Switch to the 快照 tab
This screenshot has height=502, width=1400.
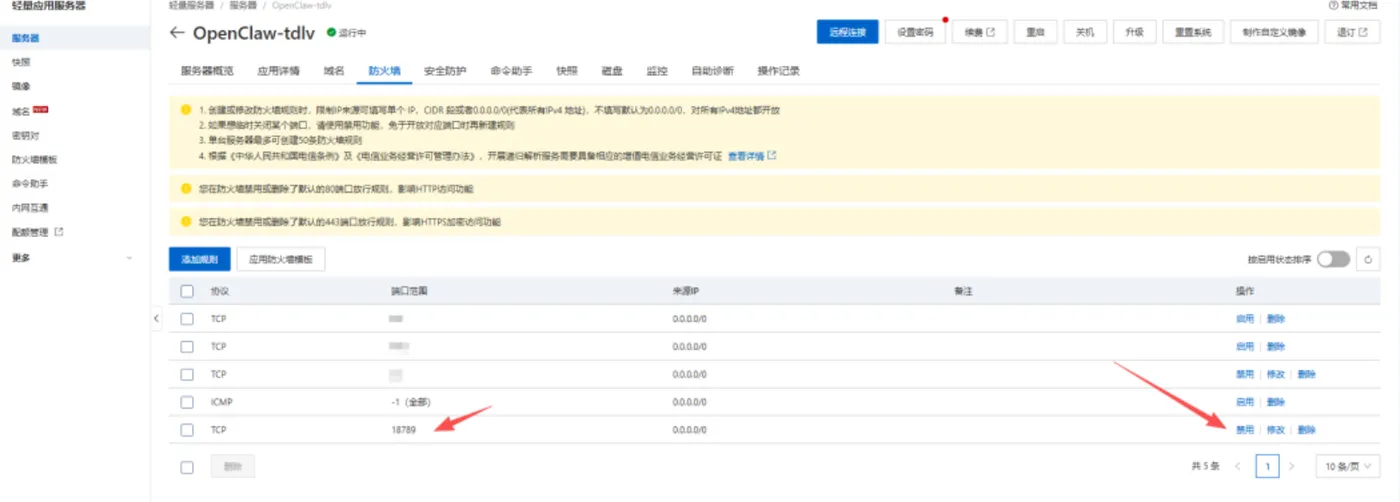click(x=567, y=71)
